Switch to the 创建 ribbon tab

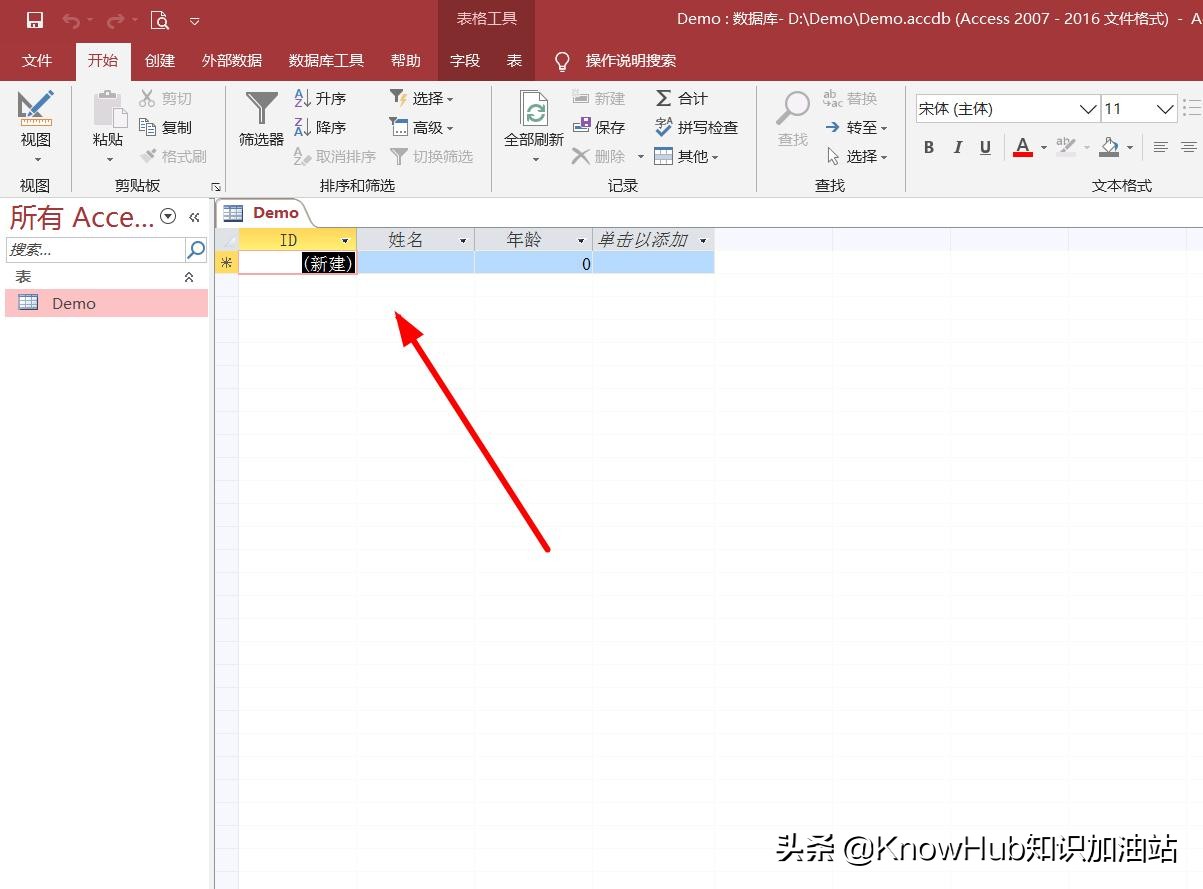[x=160, y=61]
